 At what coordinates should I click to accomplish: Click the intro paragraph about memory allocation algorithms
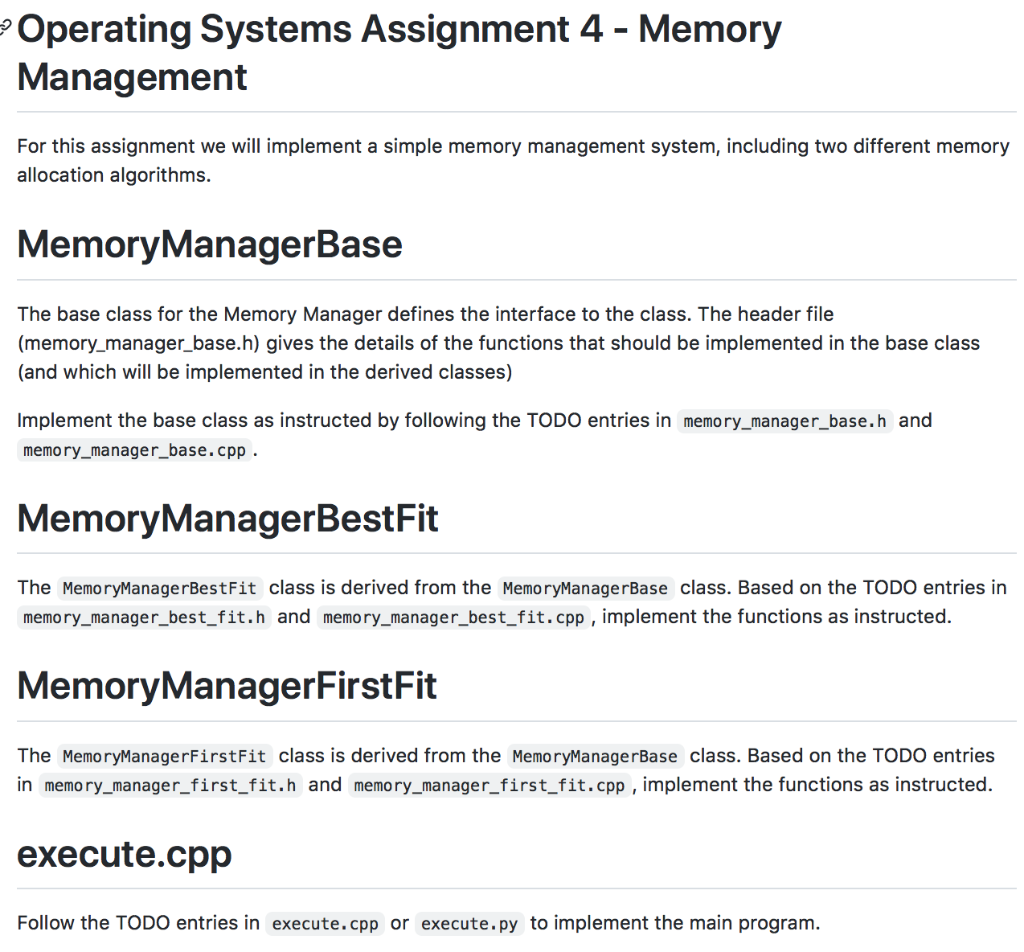pos(513,161)
